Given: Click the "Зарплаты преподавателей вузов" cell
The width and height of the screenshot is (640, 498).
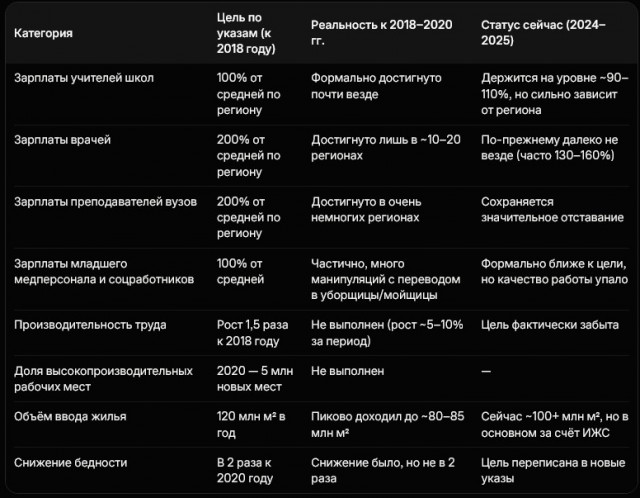Looking at the screenshot, I should [x=105, y=201].
